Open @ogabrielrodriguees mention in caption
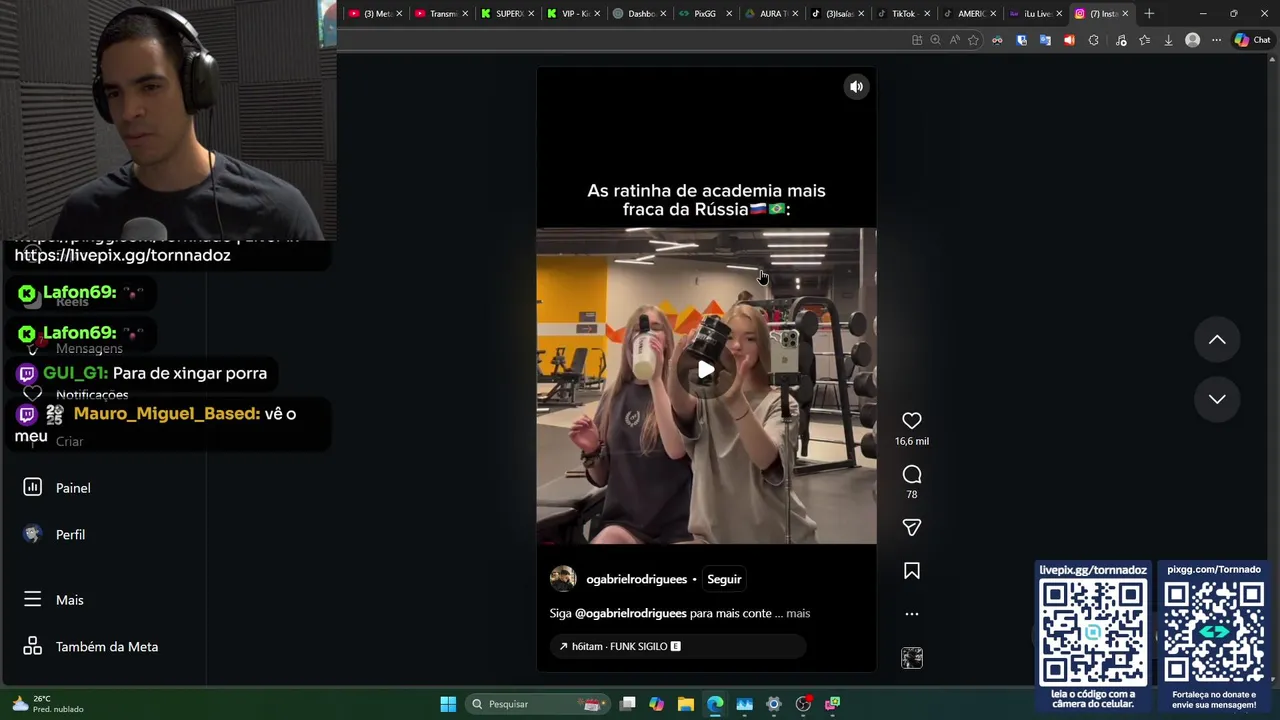The image size is (1280, 720). click(630, 613)
